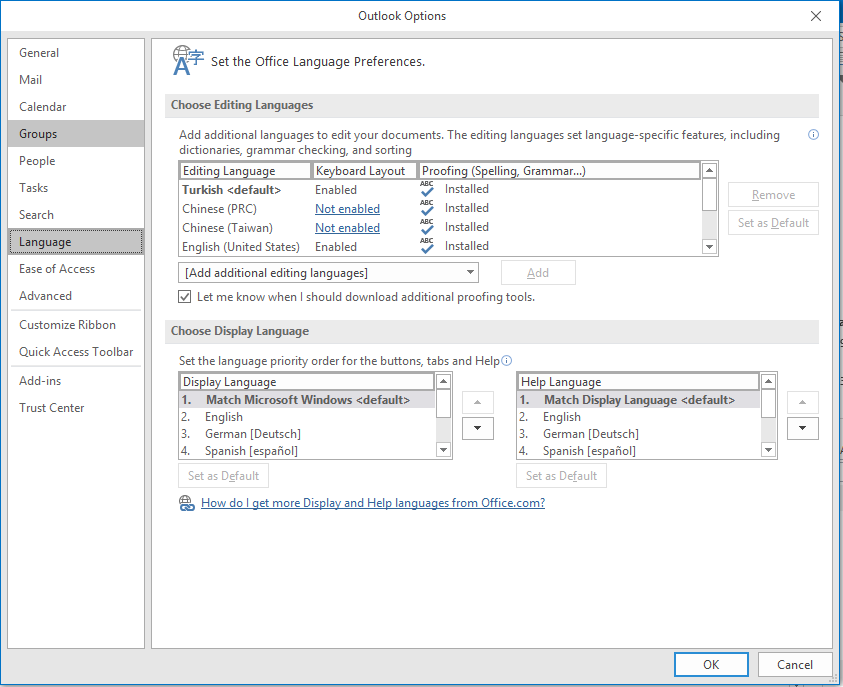Screen dimensions: 843x687
Task: Click the Add button for editing languages
Action: (538, 273)
